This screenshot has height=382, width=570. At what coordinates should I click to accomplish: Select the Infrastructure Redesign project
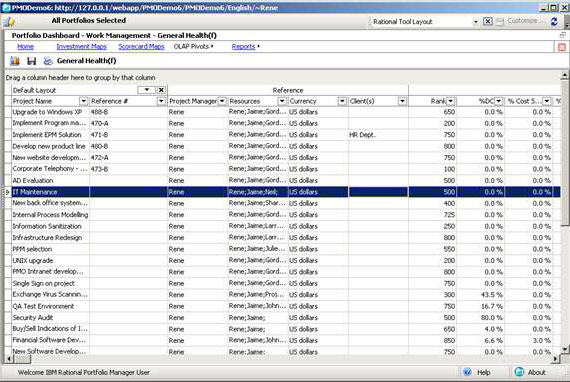[x=47, y=238]
